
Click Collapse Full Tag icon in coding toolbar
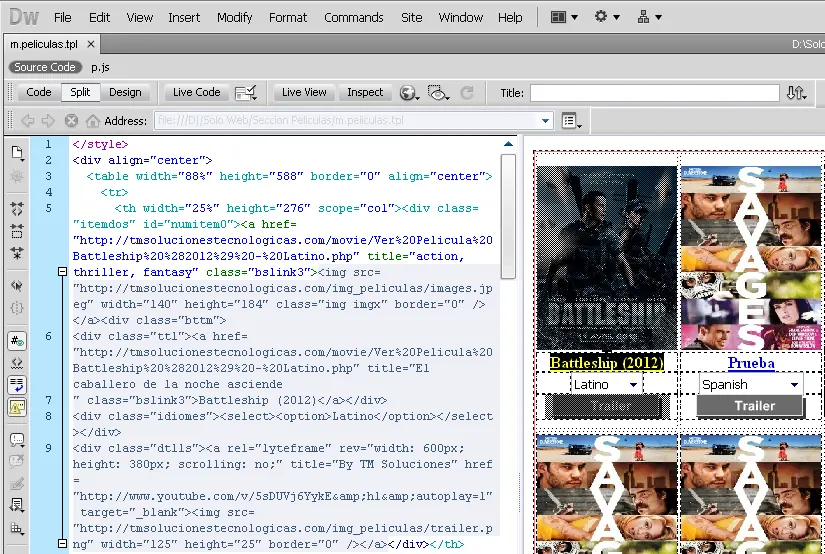[x=17, y=209]
